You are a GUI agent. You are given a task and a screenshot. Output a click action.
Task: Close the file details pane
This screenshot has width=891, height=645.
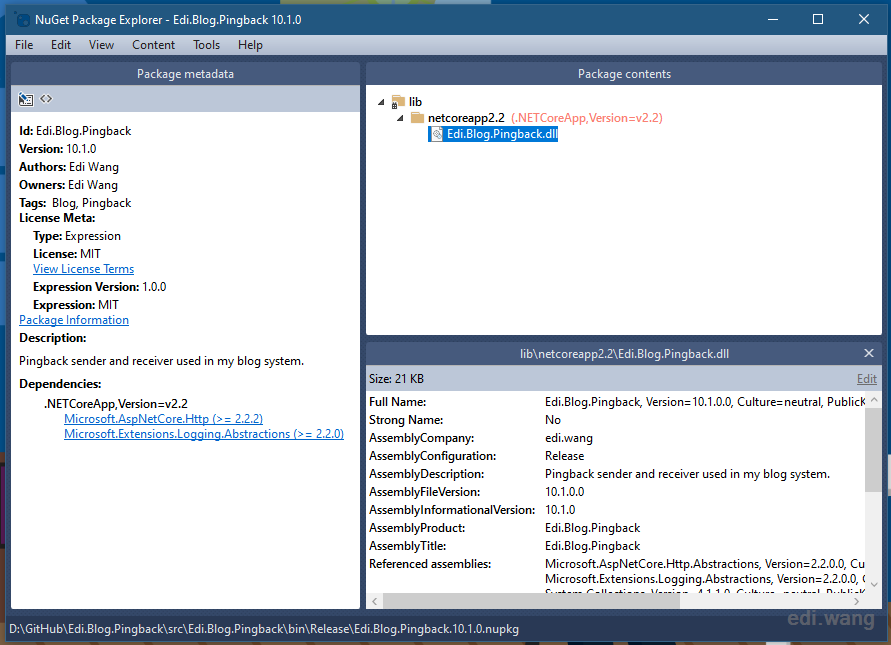[x=869, y=353]
